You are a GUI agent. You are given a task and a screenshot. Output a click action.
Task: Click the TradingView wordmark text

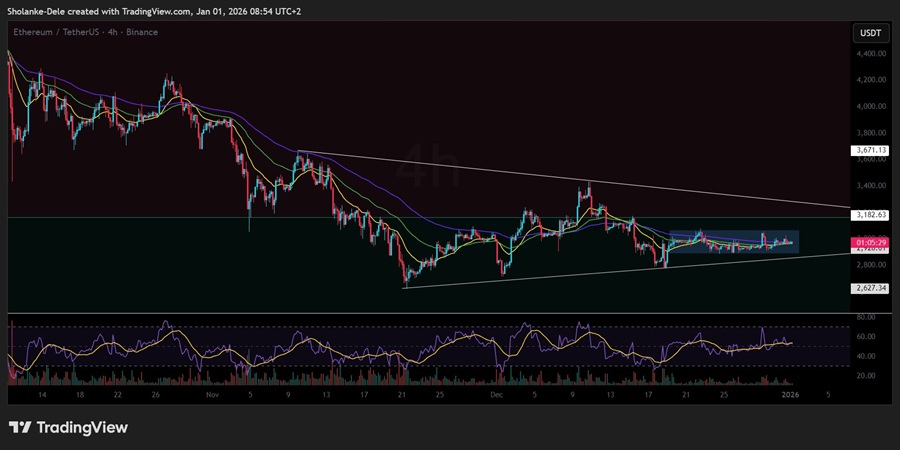[x=82, y=427]
